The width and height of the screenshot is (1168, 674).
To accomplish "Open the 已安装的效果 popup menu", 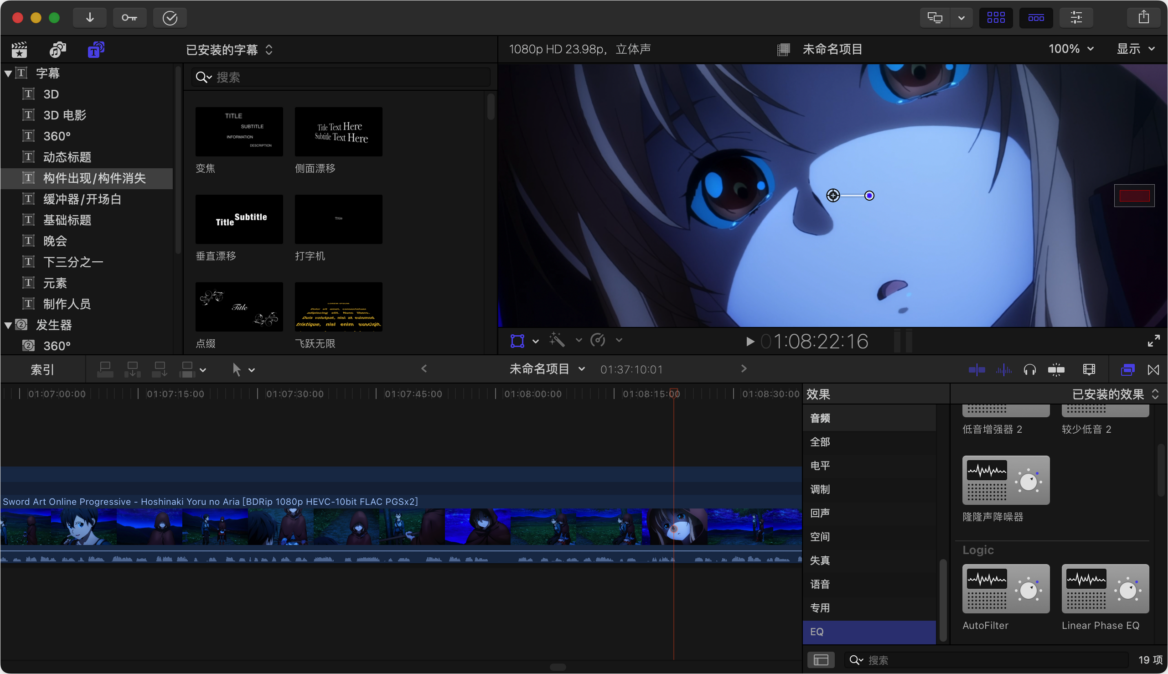I will tap(1115, 394).
